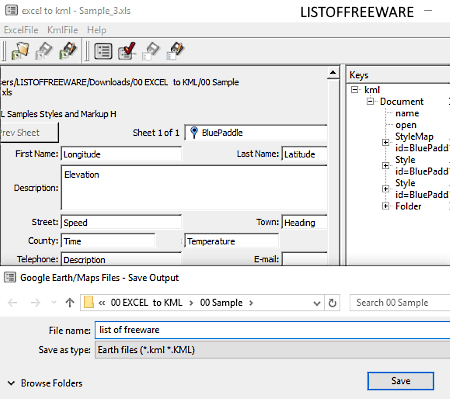Screen dimensions: 450x399
Task: Click the Search 00 Sample box
Action: click(x=400, y=303)
